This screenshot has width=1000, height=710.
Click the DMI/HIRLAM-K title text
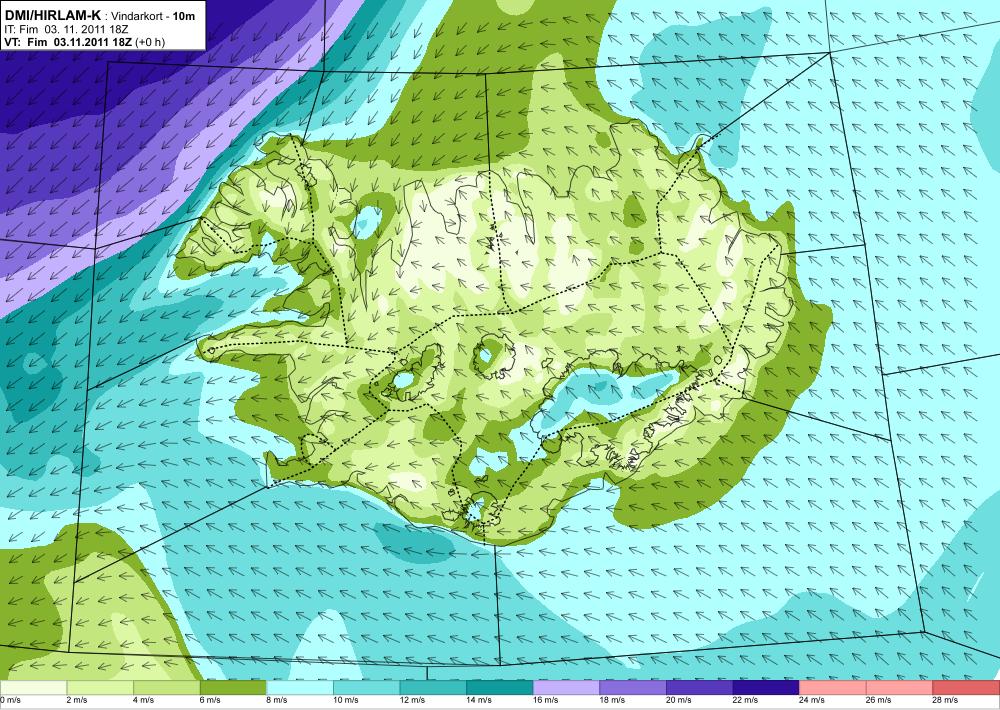click(52, 15)
